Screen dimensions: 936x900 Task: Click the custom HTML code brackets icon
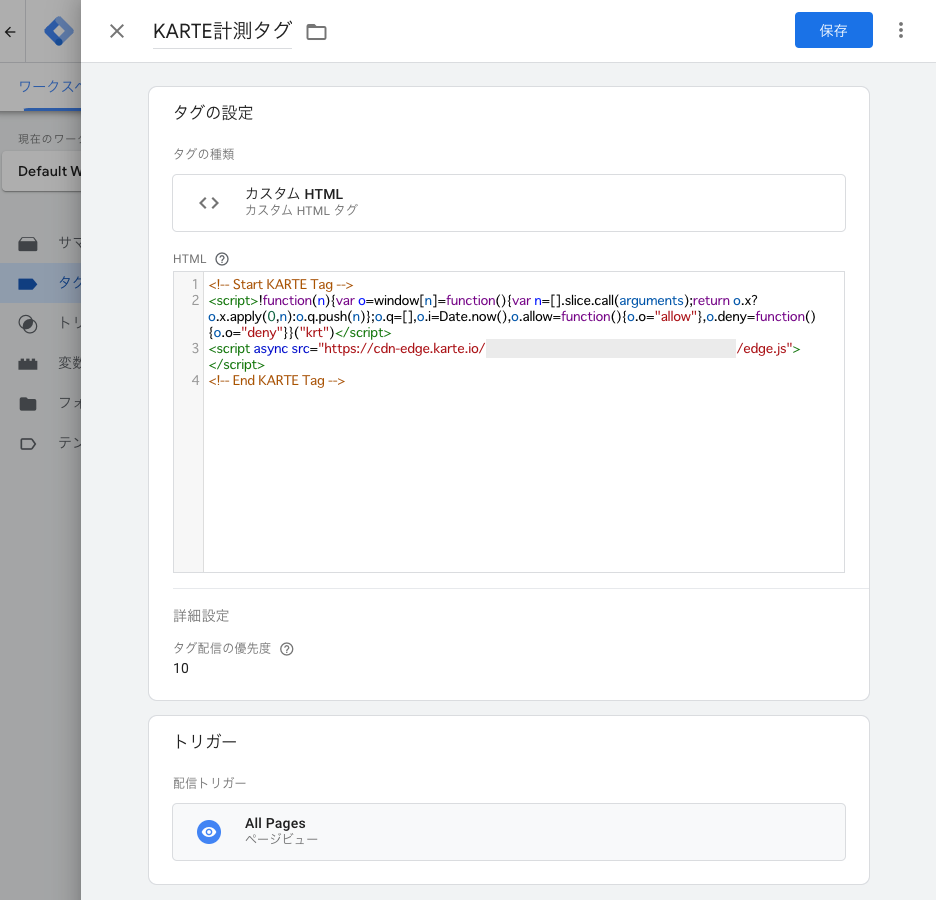[209, 203]
